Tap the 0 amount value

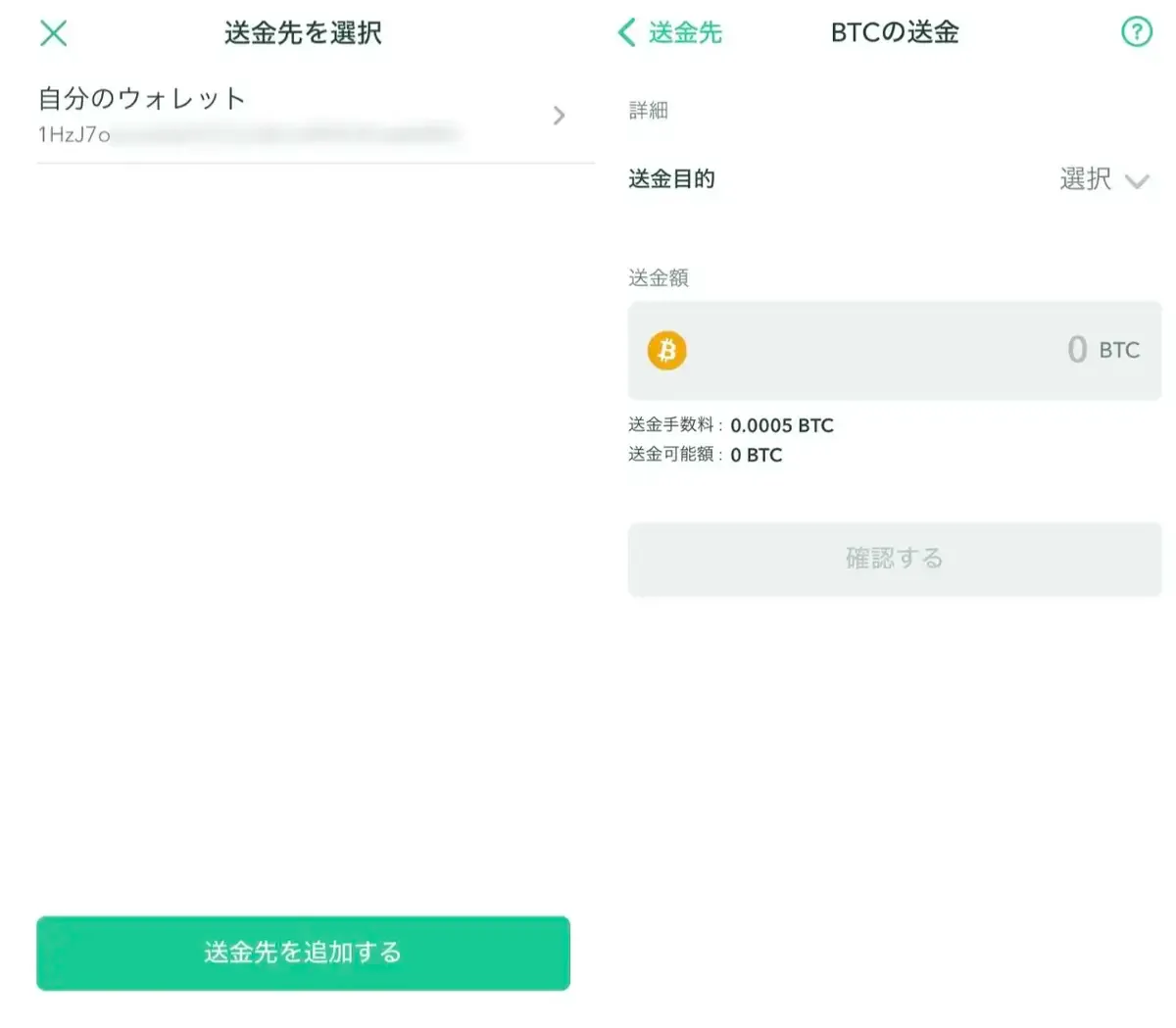click(1077, 349)
